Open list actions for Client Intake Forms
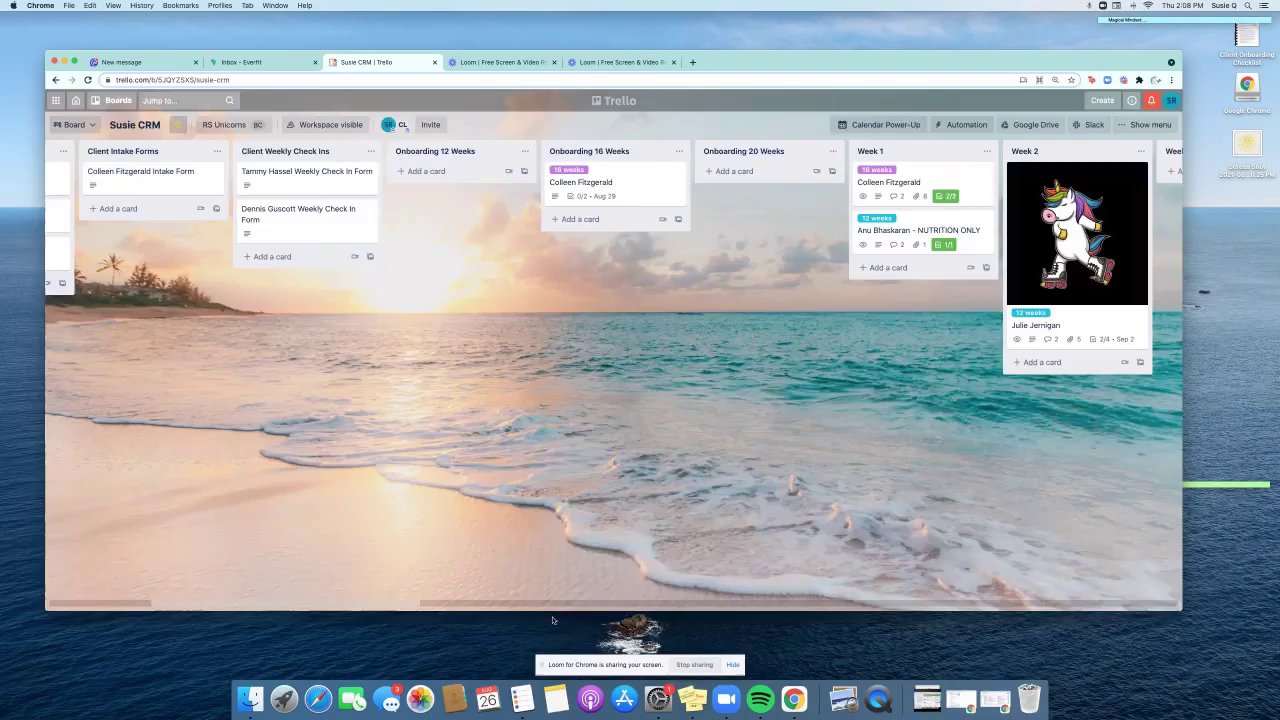 coord(217,151)
